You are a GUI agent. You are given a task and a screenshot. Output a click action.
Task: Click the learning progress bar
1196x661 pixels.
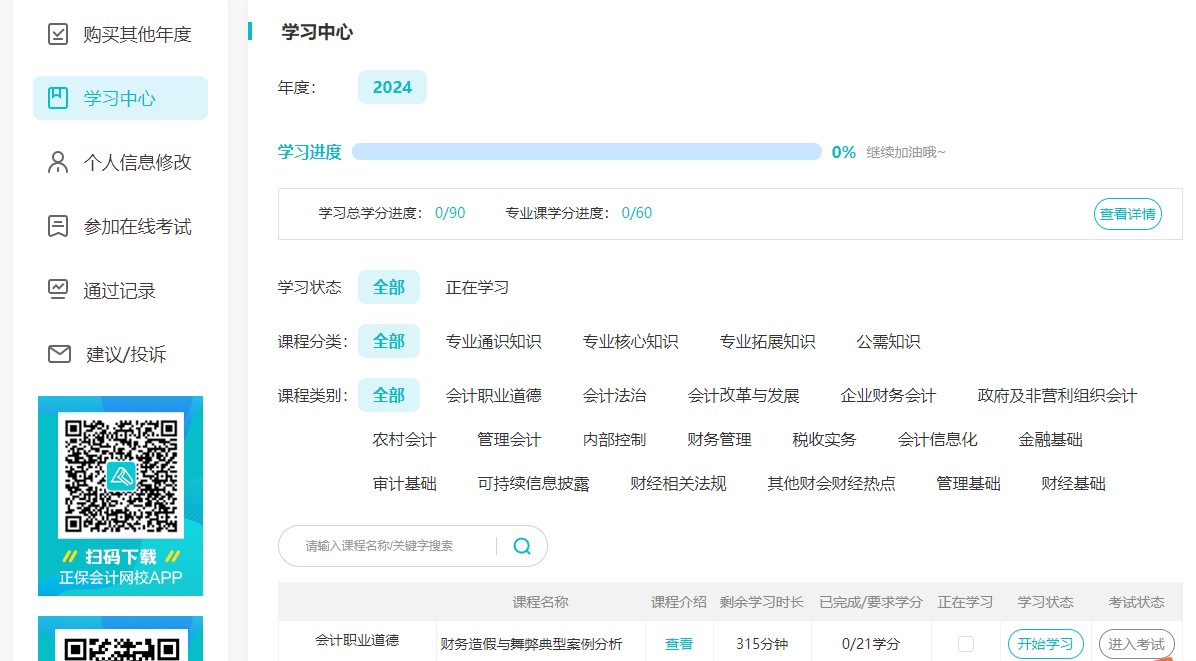(x=588, y=151)
